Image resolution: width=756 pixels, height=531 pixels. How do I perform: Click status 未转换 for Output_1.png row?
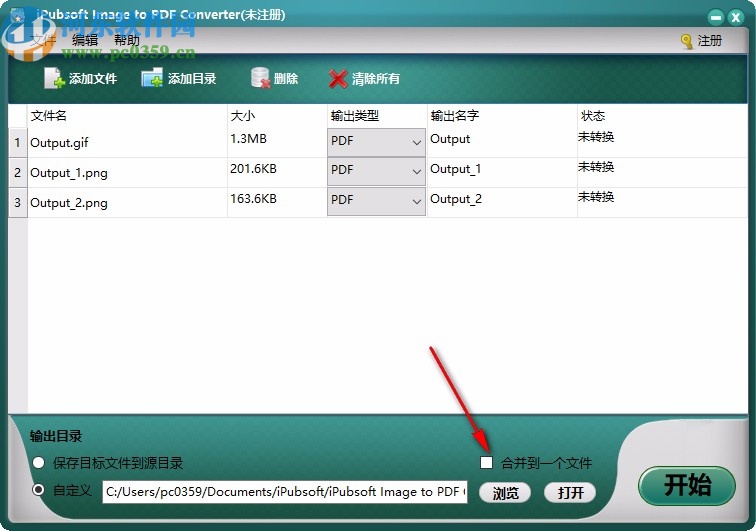(x=596, y=167)
